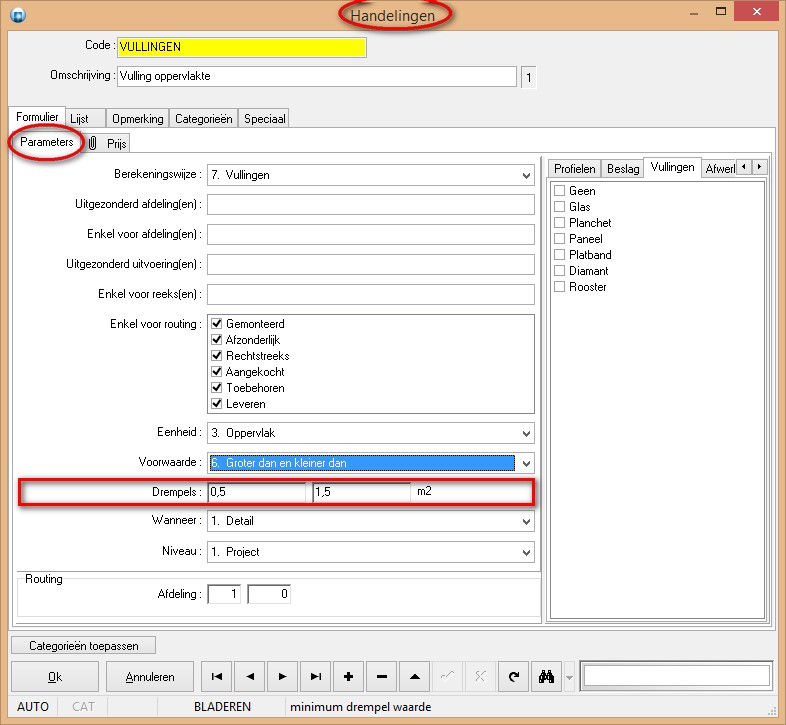
Task: Toggle the Afzonderlijk routing checkbox
Action: pos(217,339)
